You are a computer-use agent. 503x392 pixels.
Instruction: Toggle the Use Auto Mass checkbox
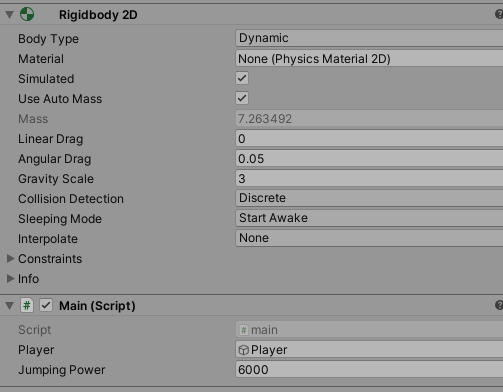(242, 98)
